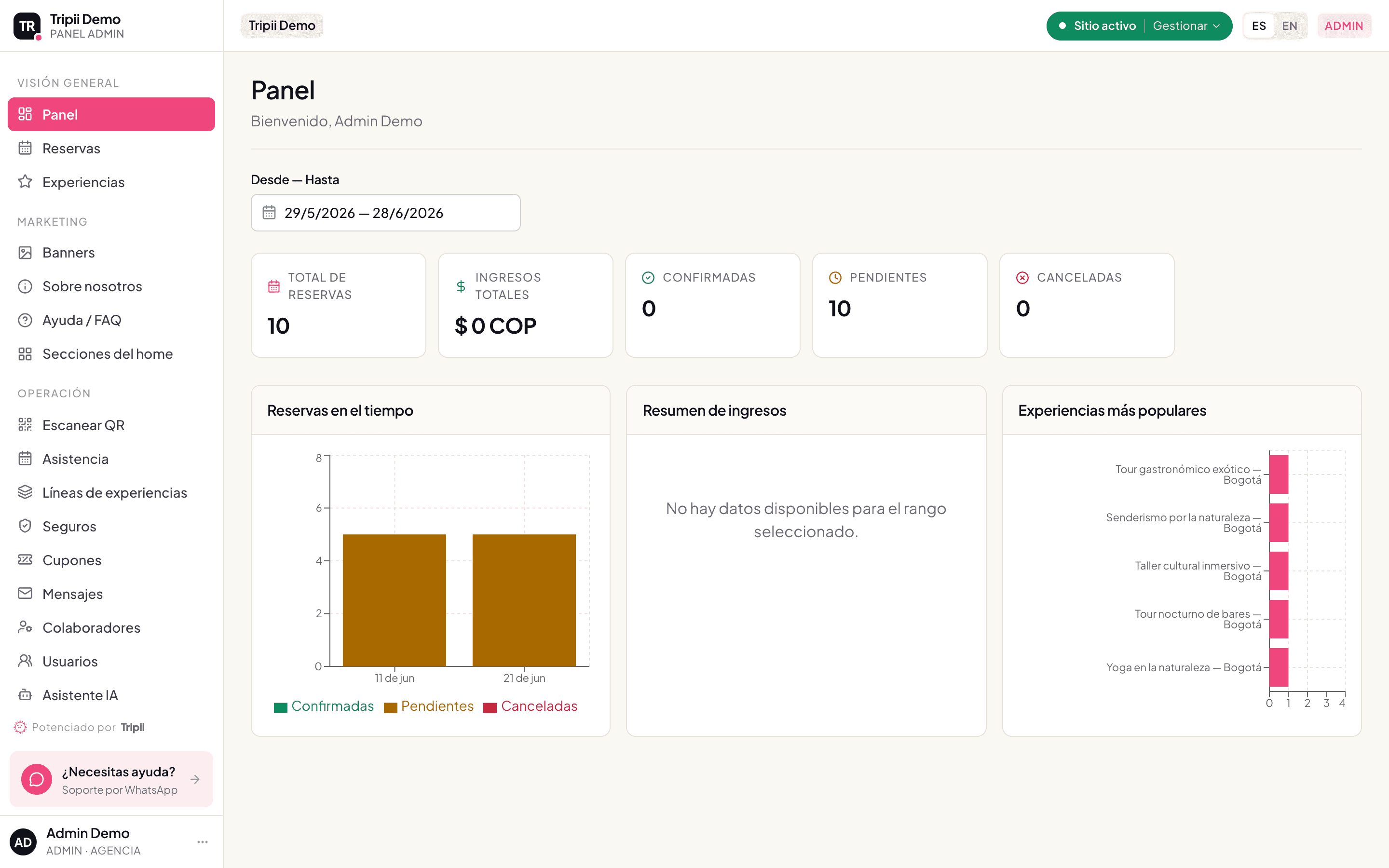Click the Secciones del home grid icon
1389x868 pixels.
coord(25,353)
